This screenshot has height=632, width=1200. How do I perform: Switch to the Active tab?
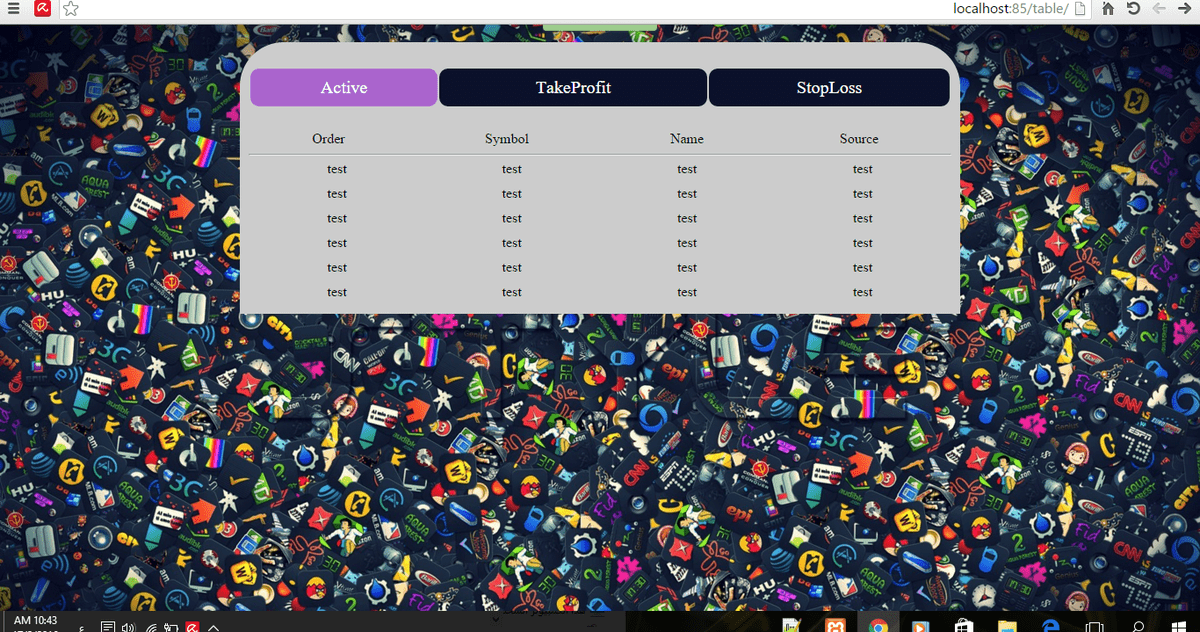point(343,88)
